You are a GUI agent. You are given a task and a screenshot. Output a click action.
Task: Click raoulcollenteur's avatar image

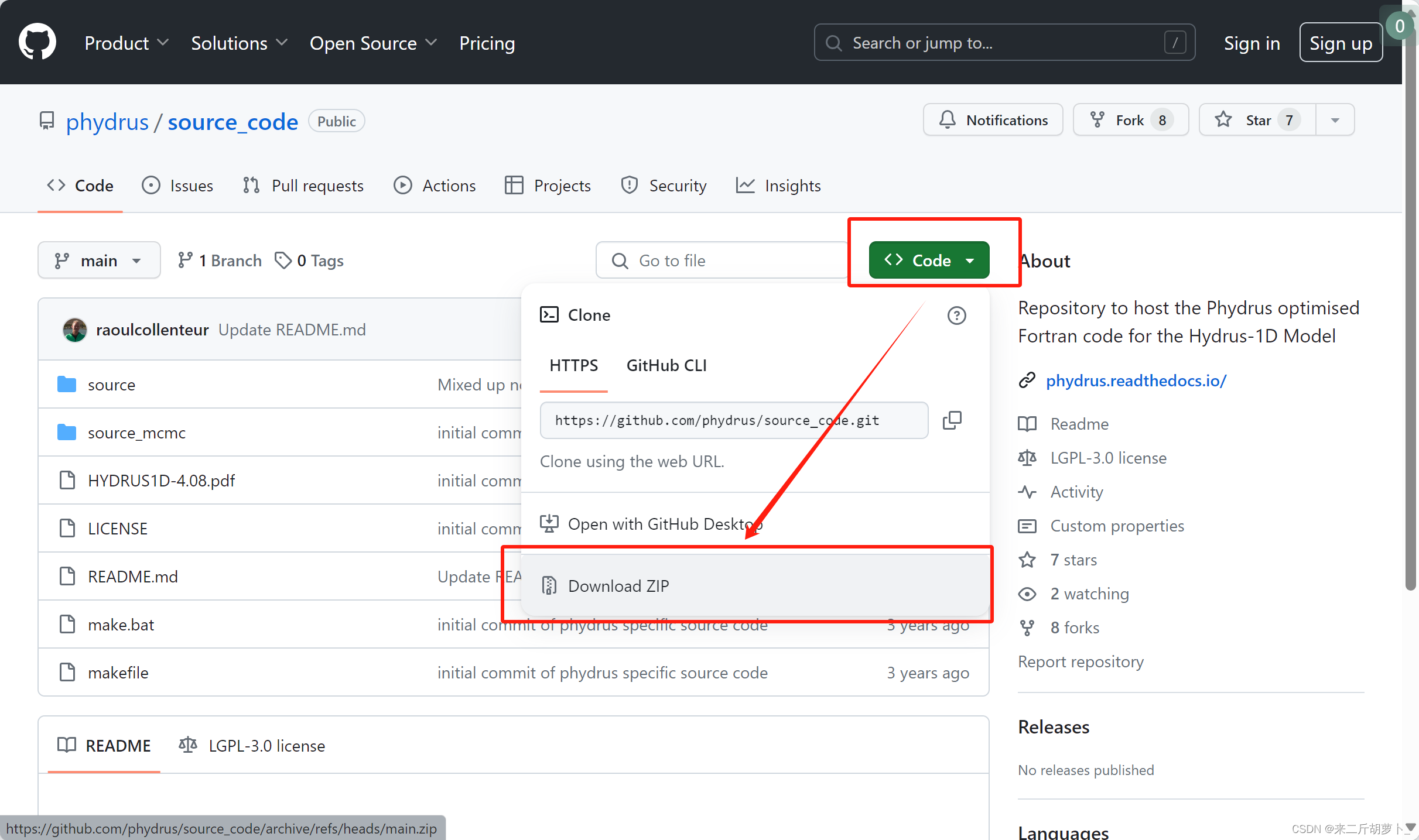(x=75, y=330)
